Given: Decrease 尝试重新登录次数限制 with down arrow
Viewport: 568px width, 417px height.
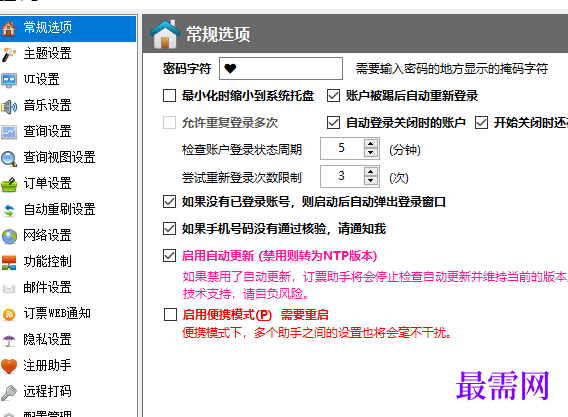Looking at the screenshot, I should tap(371, 181).
